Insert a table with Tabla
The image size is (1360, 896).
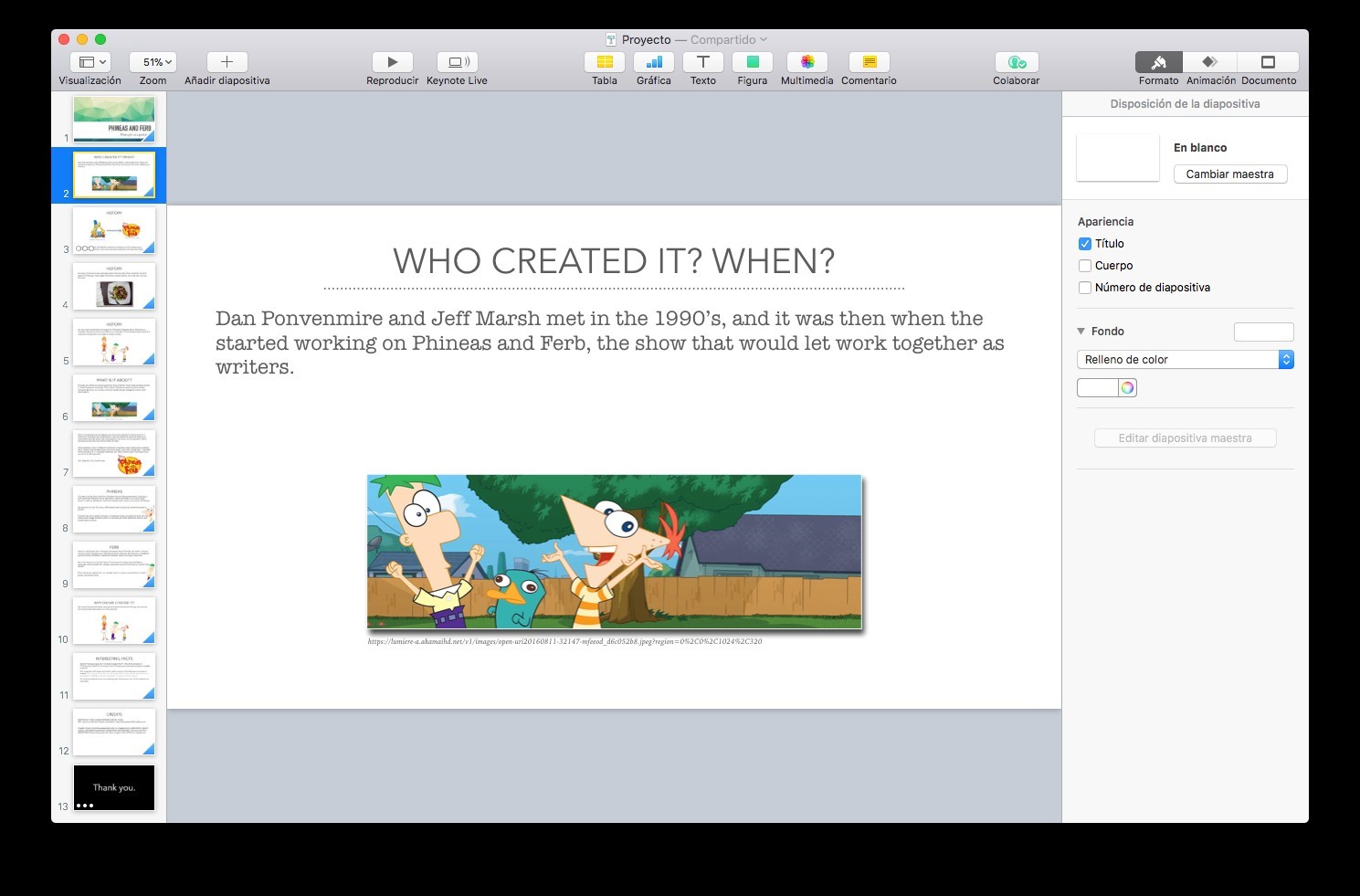point(605,62)
